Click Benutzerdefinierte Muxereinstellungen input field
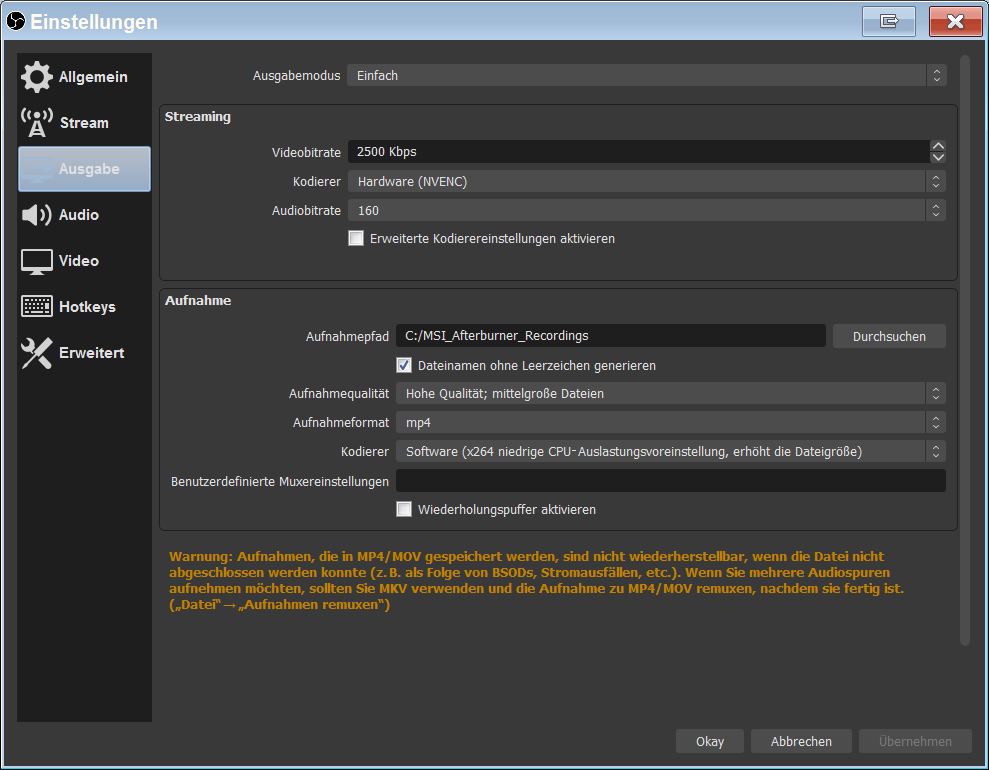989x770 pixels. click(x=670, y=481)
